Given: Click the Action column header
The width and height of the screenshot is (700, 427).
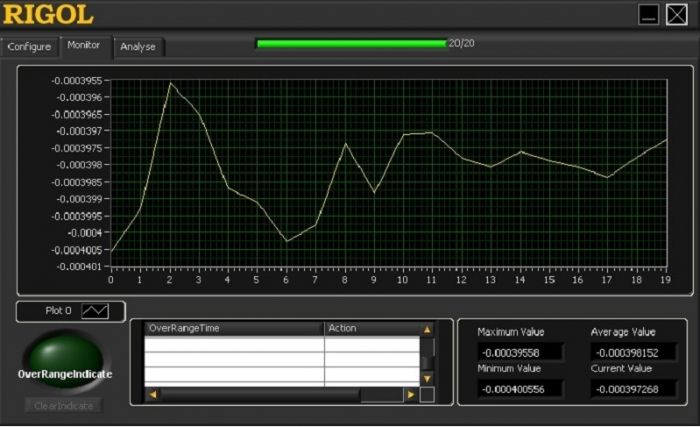Looking at the screenshot, I should click(x=370, y=328).
